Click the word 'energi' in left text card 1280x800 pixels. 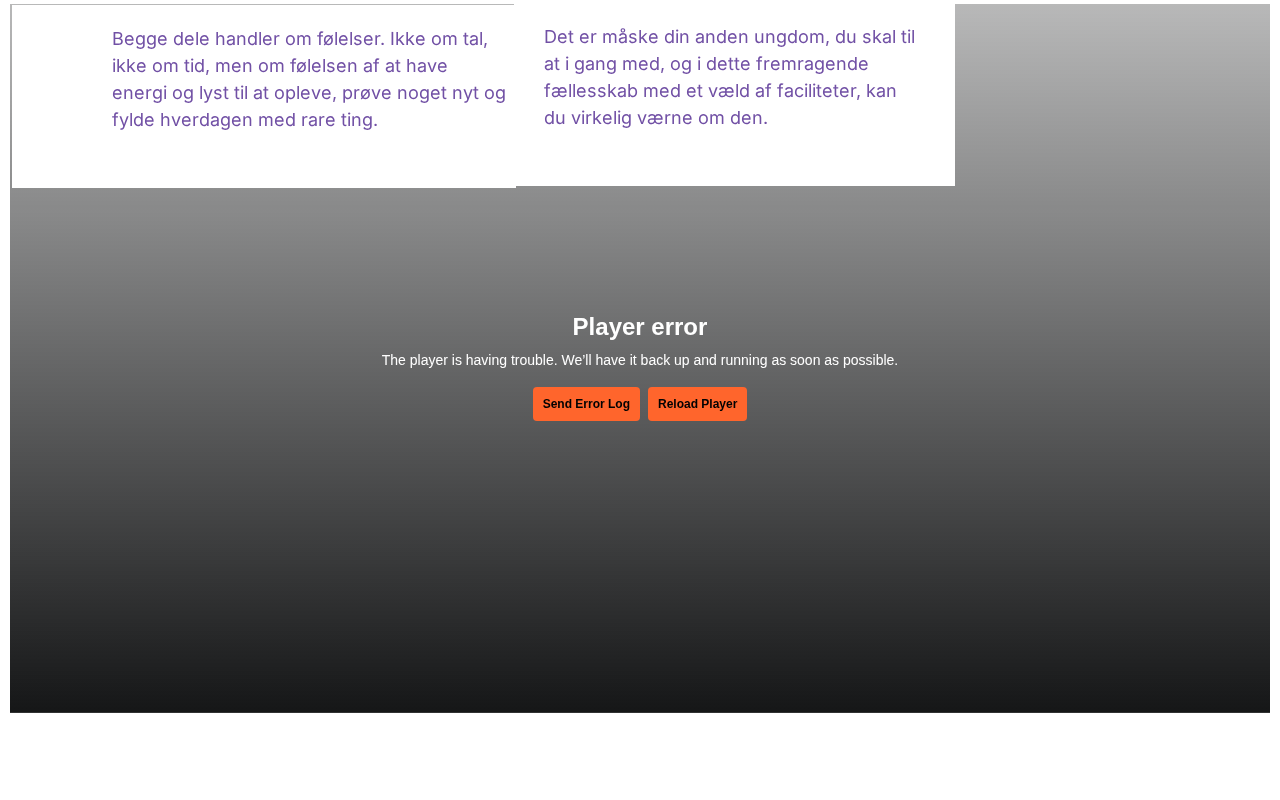139,93
